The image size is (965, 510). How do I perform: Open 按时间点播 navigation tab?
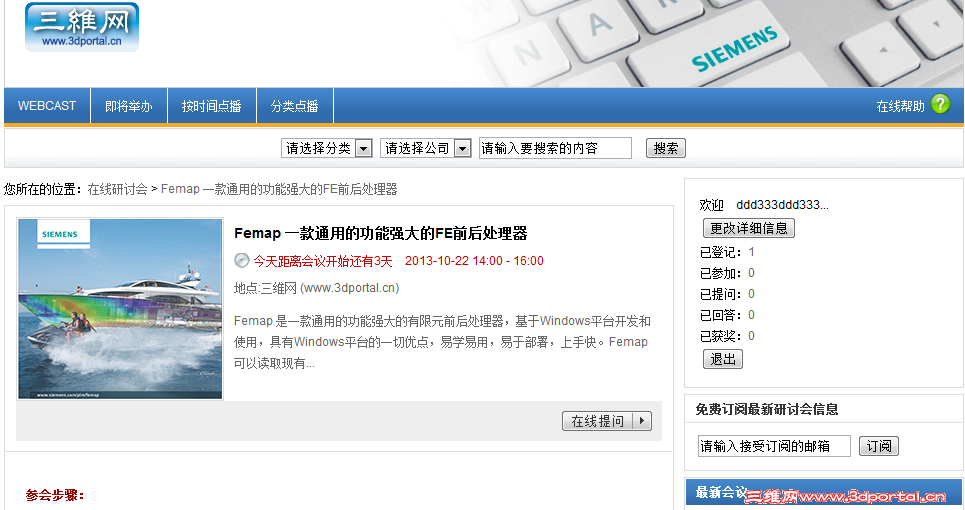(211, 106)
